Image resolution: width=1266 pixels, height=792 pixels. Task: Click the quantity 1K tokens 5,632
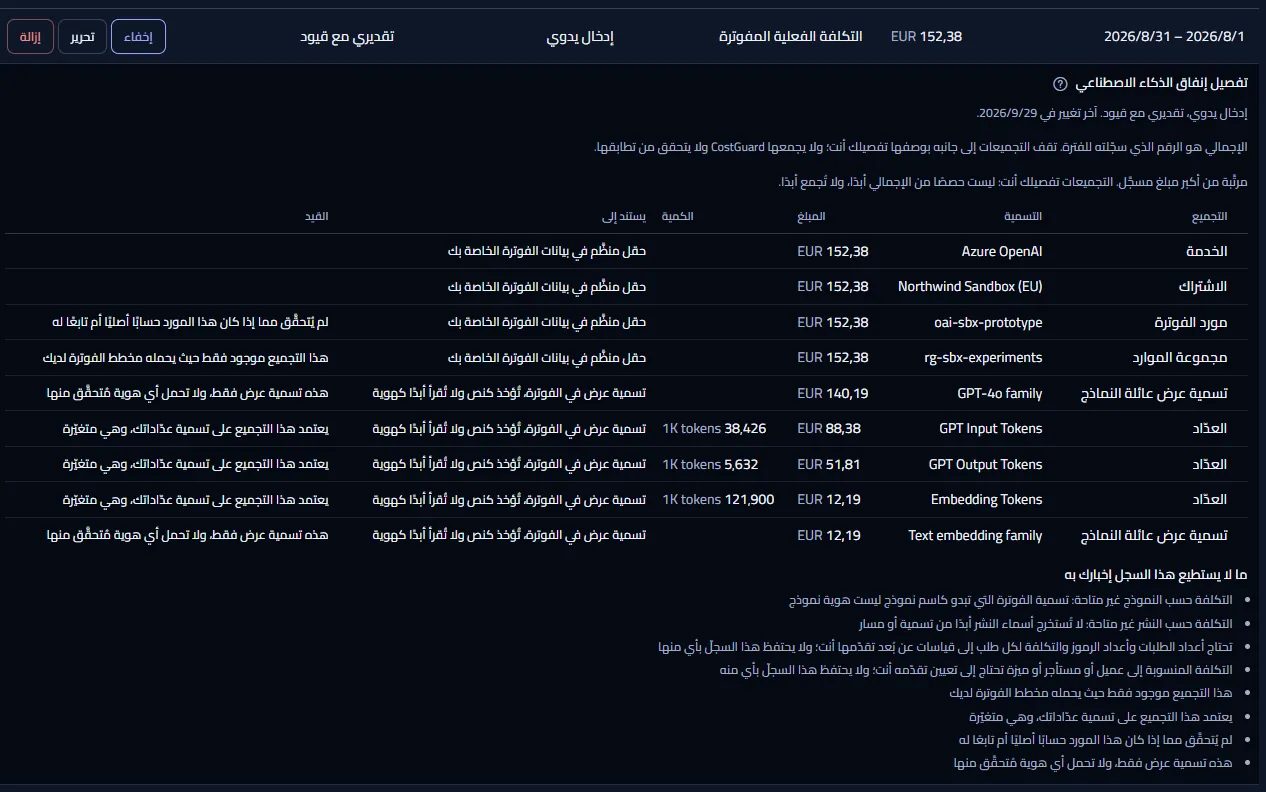click(710, 464)
